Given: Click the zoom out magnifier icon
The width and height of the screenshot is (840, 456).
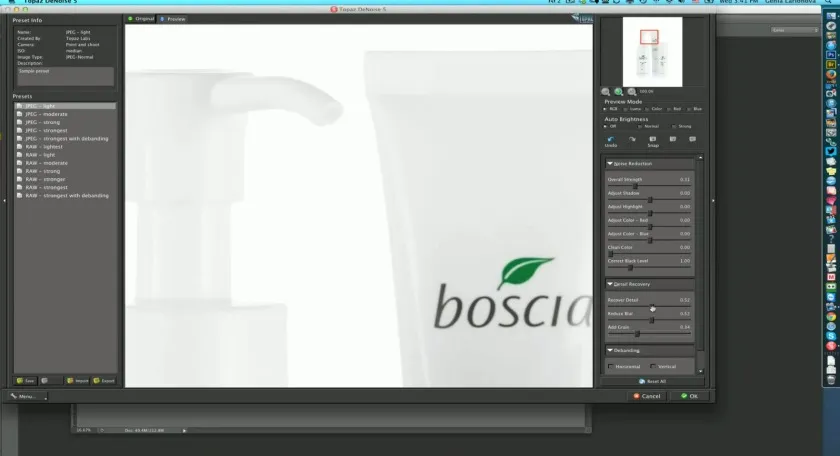Looking at the screenshot, I should point(606,91).
